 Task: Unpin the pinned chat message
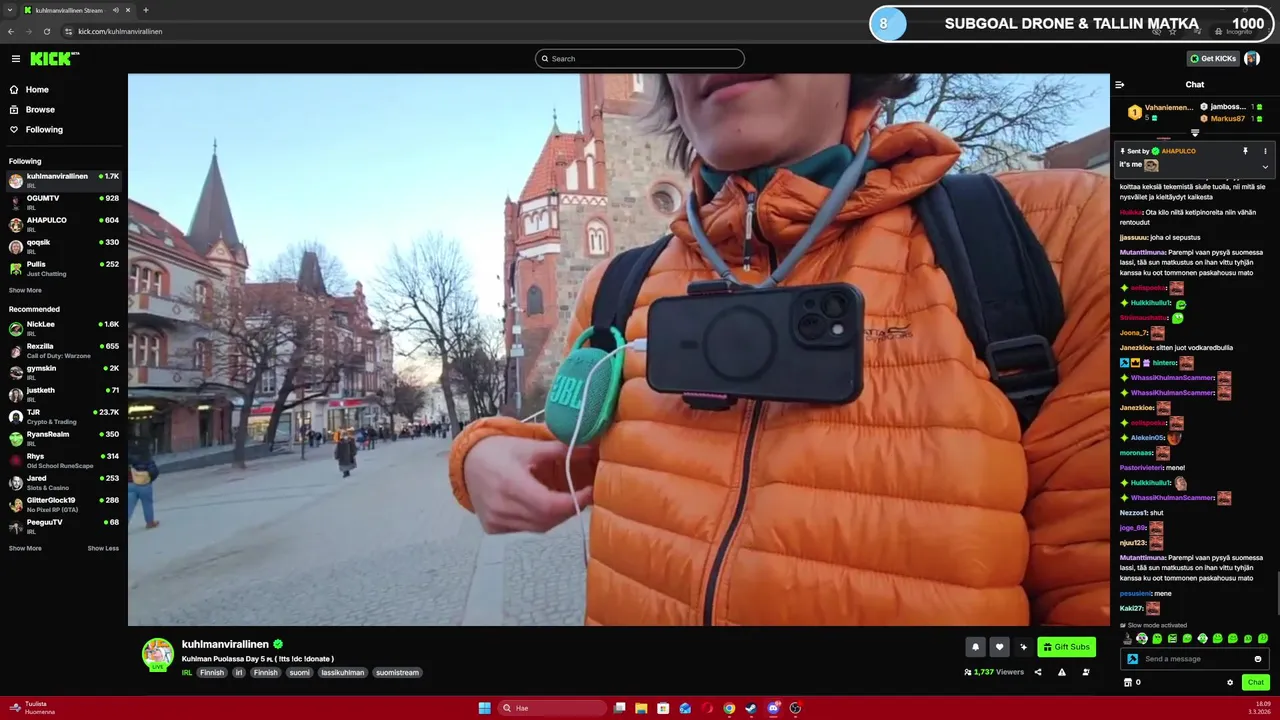[x=1245, y=151]
